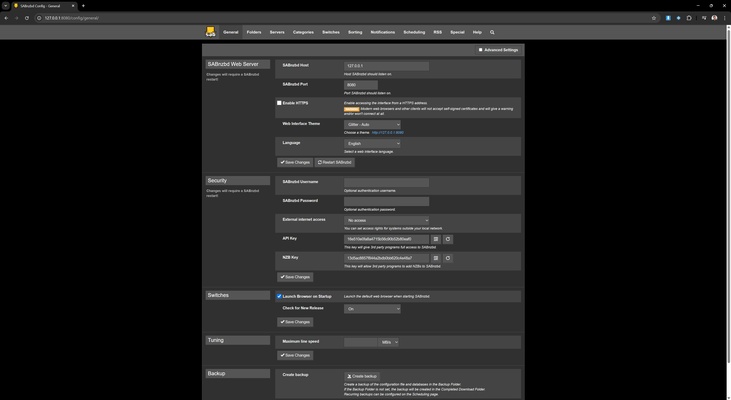The width and height of the screenshot is (731, 400).
Task: Click Restart SABnzbd button
Action: [x=334, y=162]
